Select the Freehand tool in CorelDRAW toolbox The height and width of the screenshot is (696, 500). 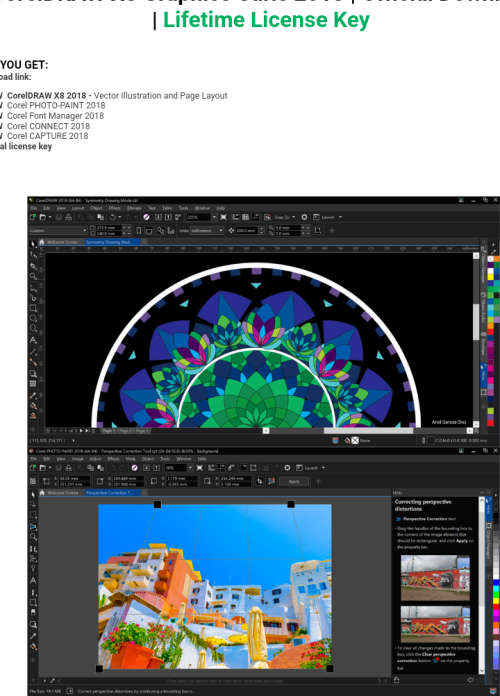click(x=33, y=288)
